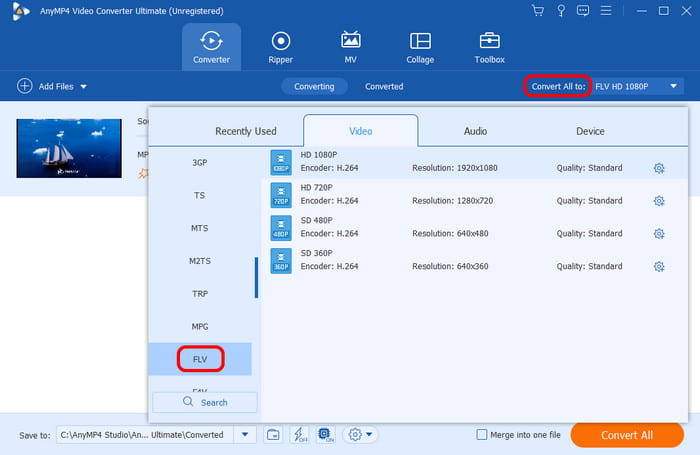Screen dimensions: 700x455
Task: Click the AnyMP4 app logo icon
Action: coord(20,11)
